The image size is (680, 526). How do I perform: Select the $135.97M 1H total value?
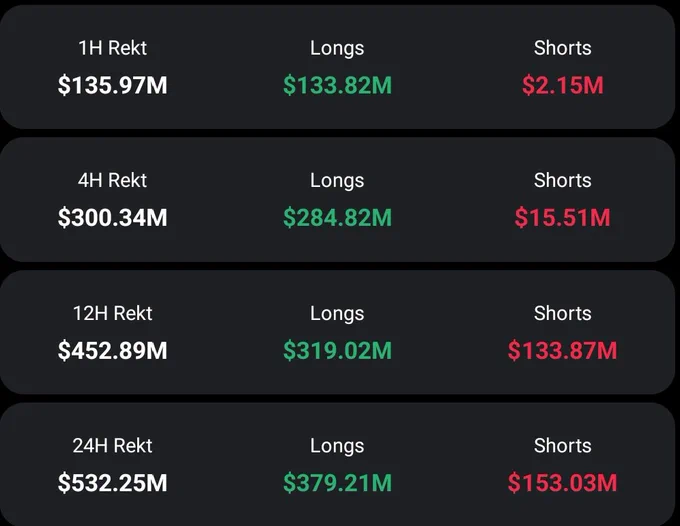112,85
